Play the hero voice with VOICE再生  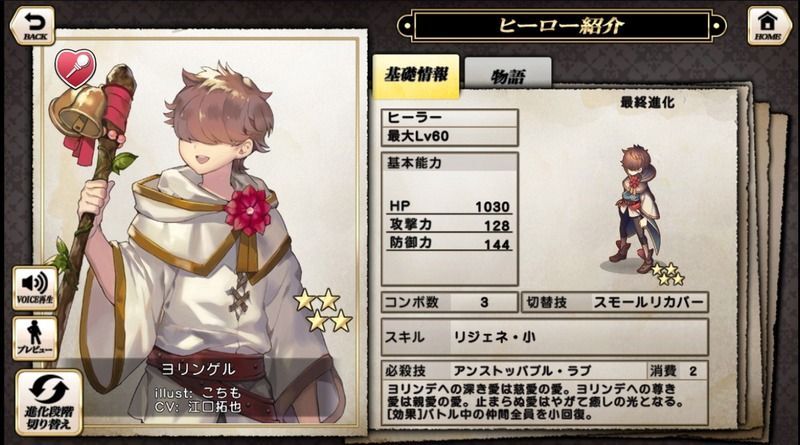click(35, 288)
